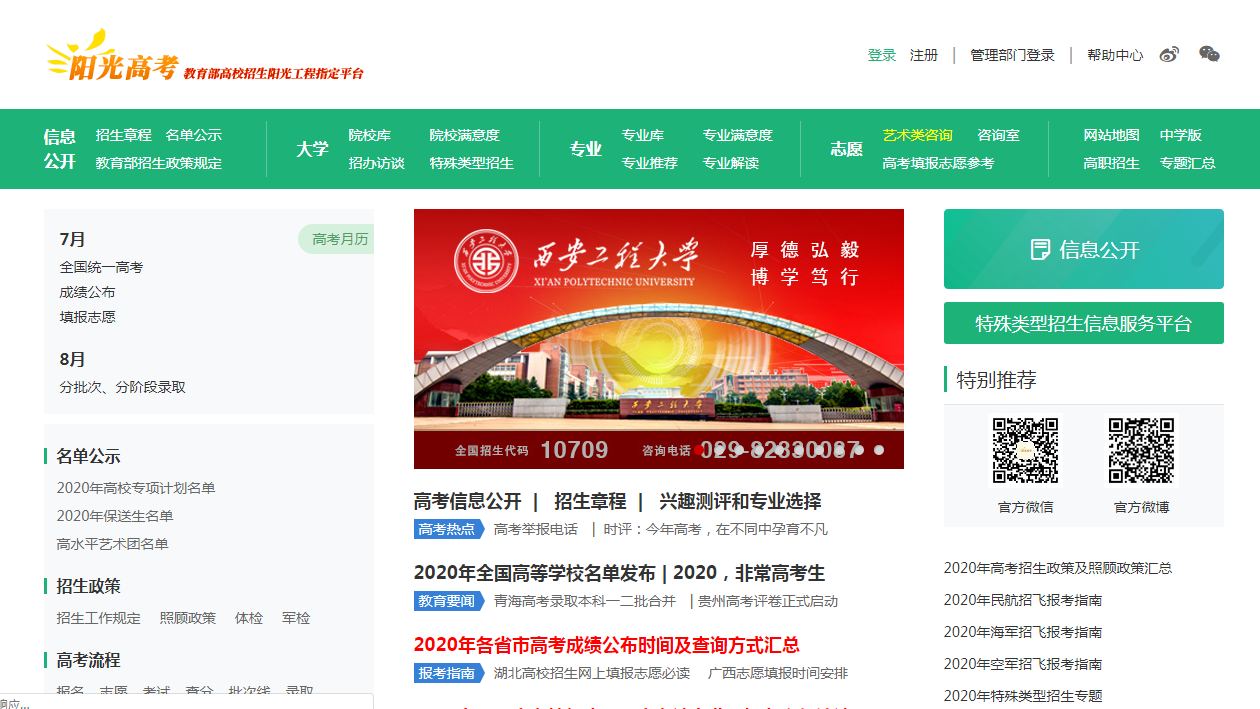Click the 报考指南 blue tag
Screen dimensions: 1260x709
448,673
